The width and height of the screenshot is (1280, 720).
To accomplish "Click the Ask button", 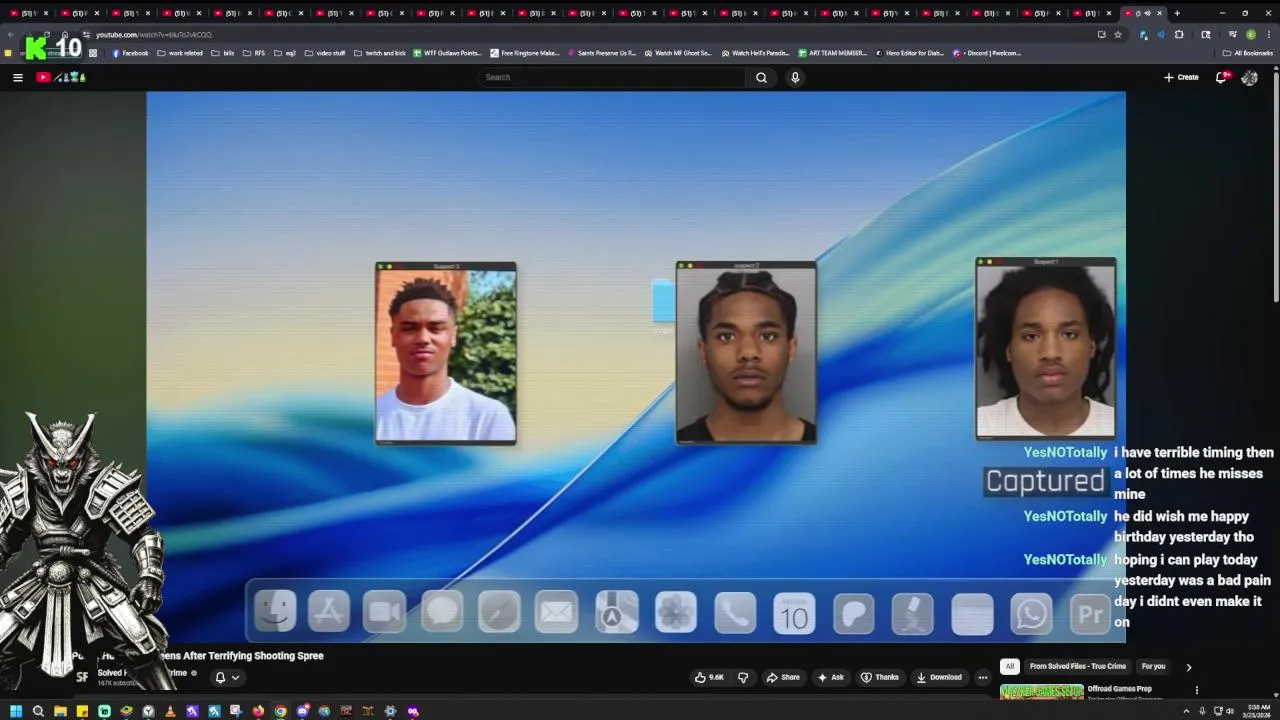I will (831, 677).
